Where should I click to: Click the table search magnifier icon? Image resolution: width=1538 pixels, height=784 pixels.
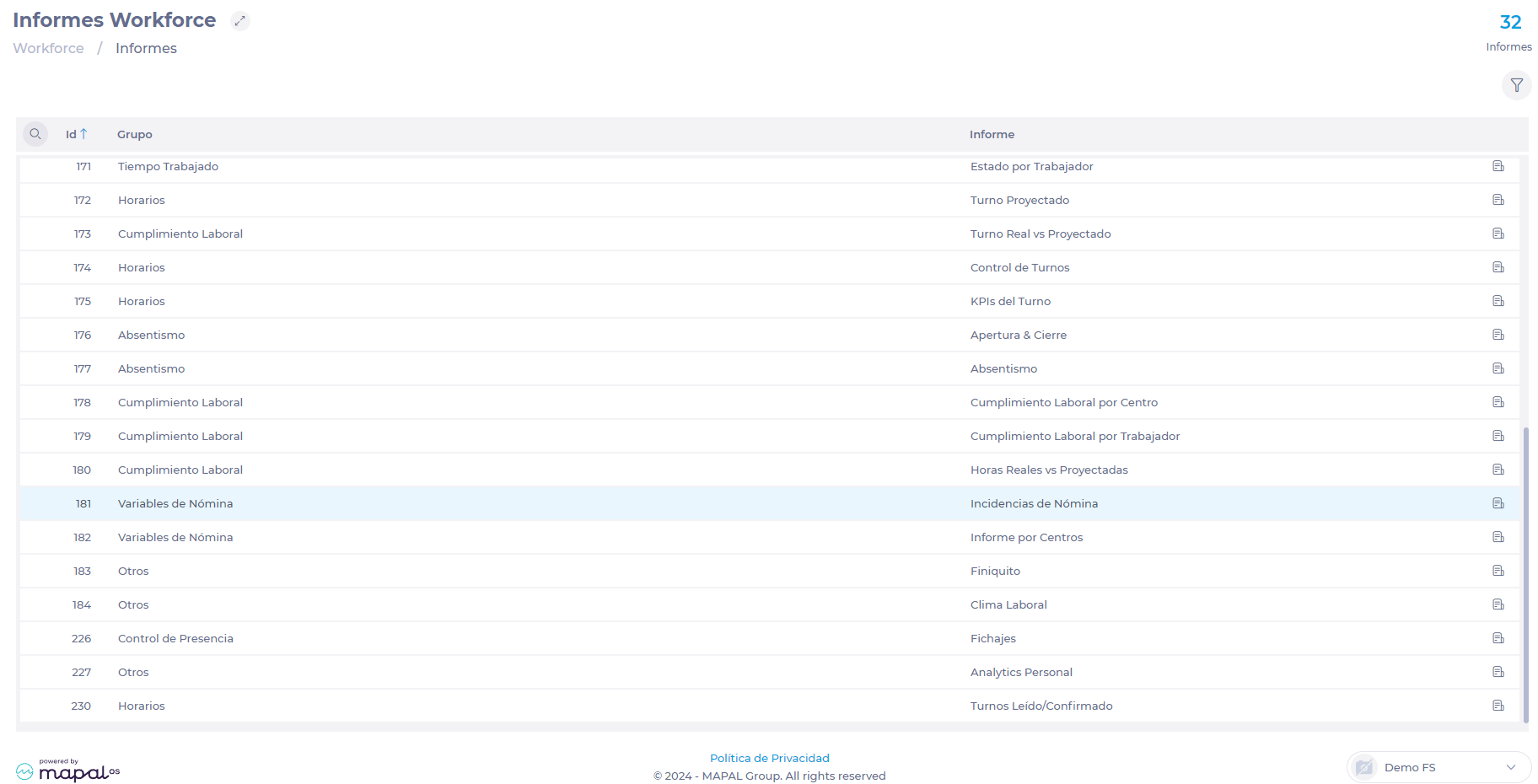[x=35, y=134]
